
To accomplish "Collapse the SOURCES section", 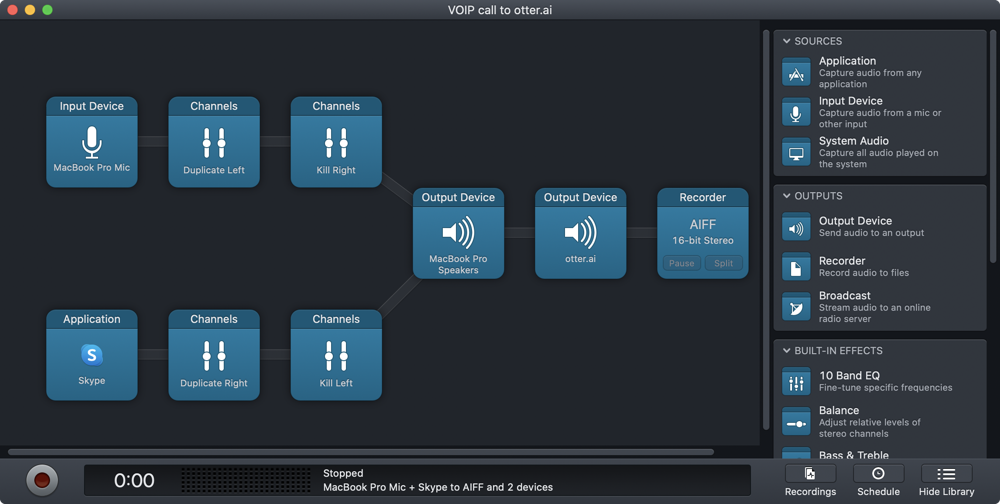I will pos(787,41).
